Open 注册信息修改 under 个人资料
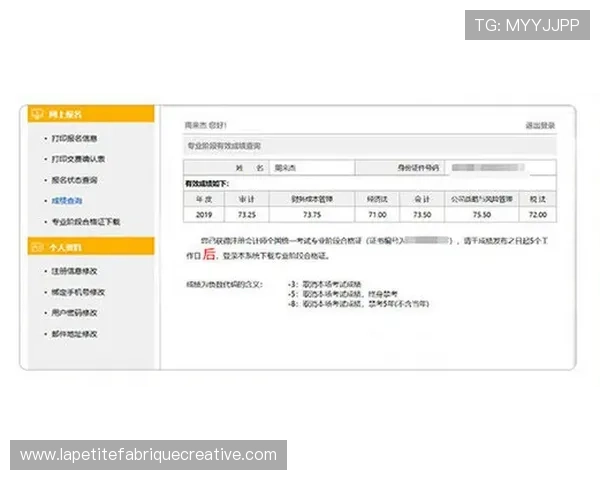600x480 pixels. 74,271
